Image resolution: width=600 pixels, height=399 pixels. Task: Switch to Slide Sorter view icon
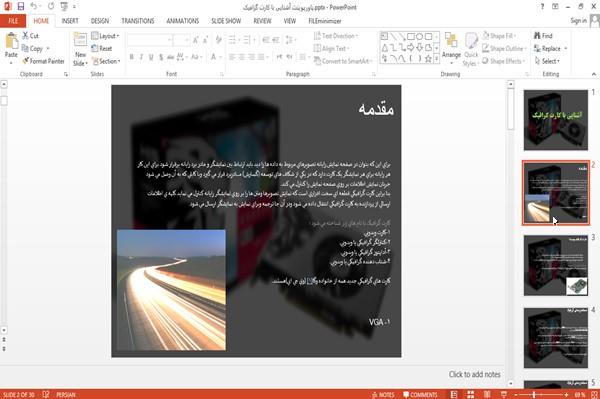pyautogui.click(x=470, y=394)
